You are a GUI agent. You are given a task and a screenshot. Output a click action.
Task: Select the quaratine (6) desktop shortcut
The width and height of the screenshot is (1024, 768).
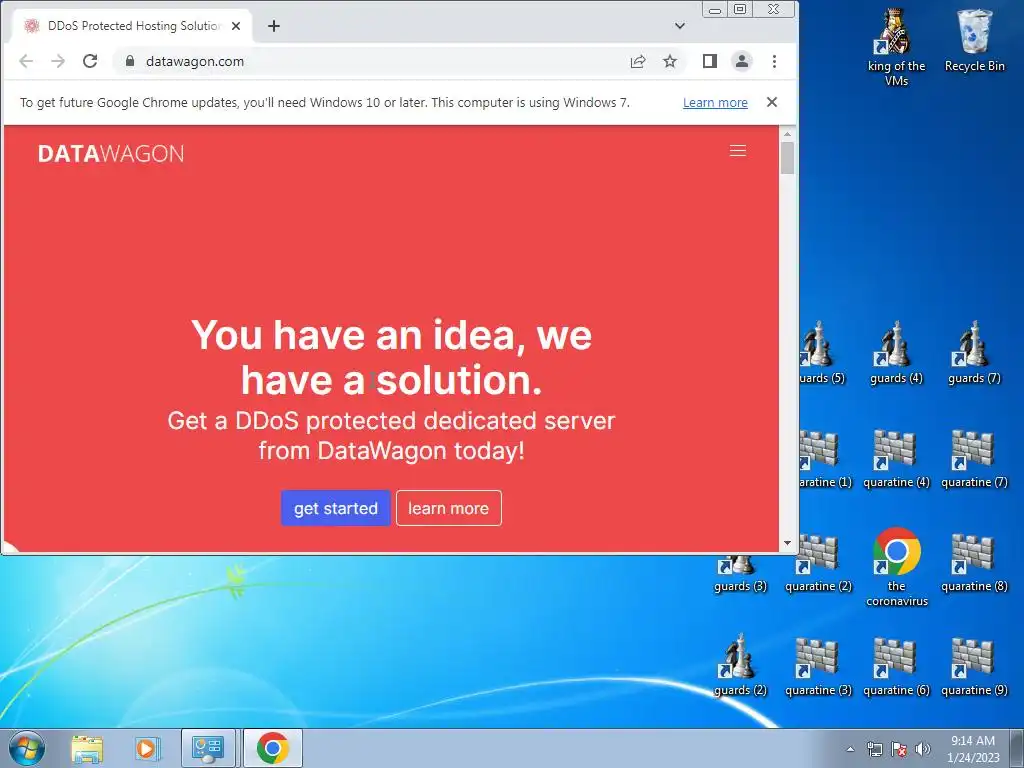click(x=896, y=666)
